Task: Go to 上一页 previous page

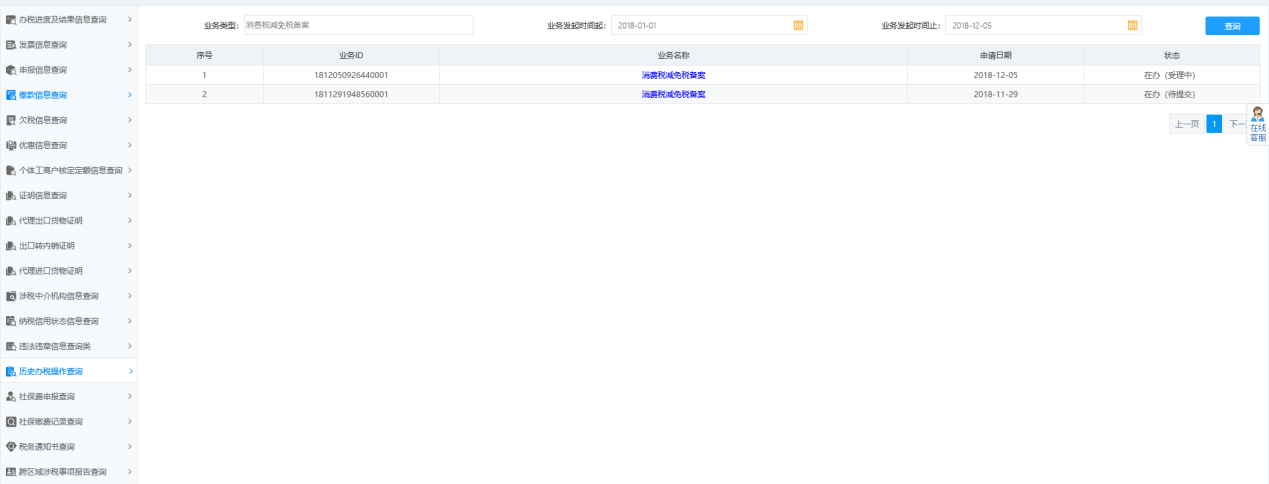Action: 1186,124
